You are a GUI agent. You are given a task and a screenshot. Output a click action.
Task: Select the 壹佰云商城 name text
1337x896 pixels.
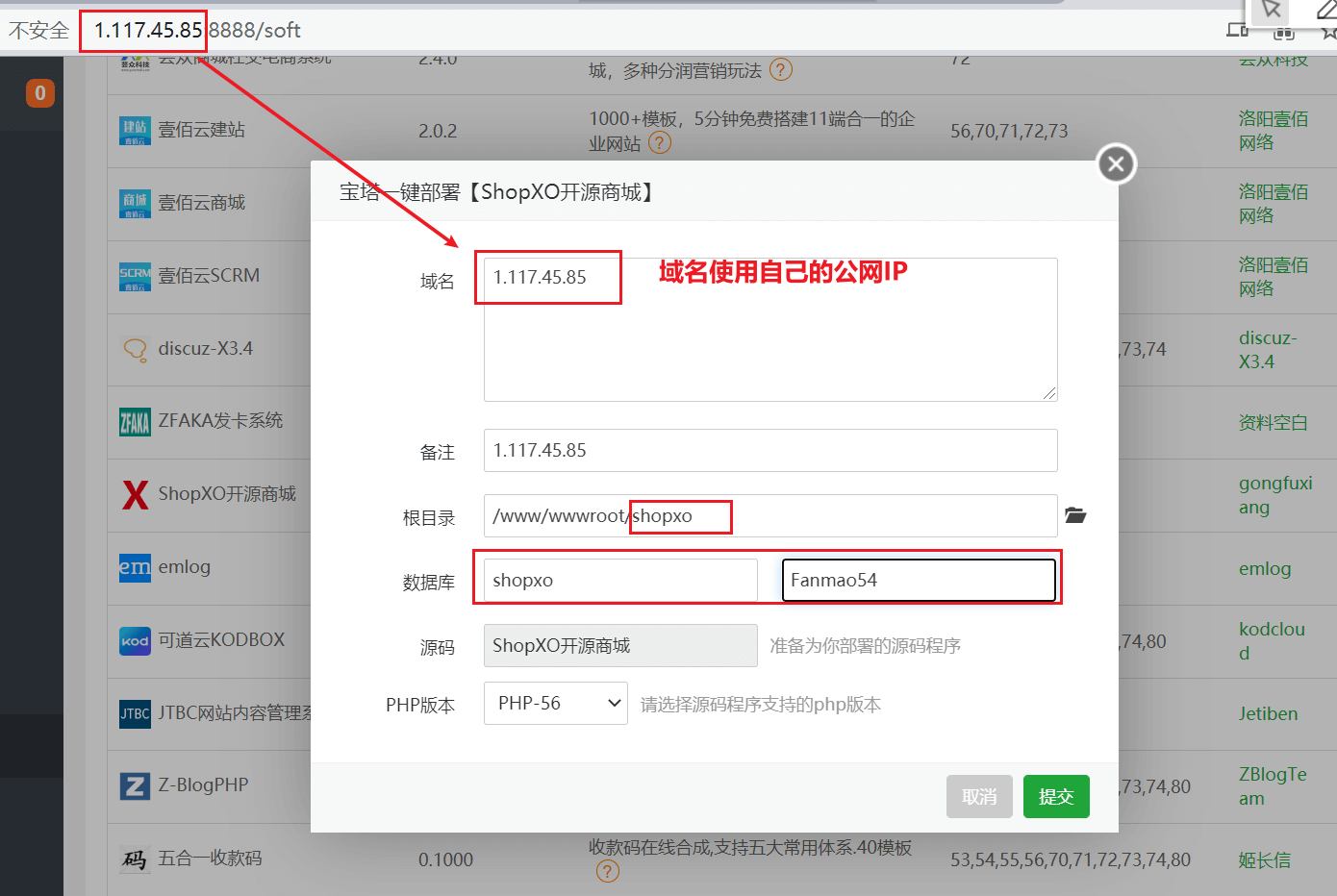click(x=202, y=203)
